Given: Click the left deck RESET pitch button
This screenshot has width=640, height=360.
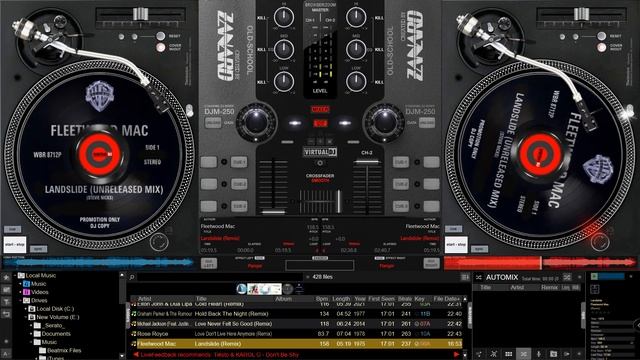Looking at the screenshot, I should point(160,36).
